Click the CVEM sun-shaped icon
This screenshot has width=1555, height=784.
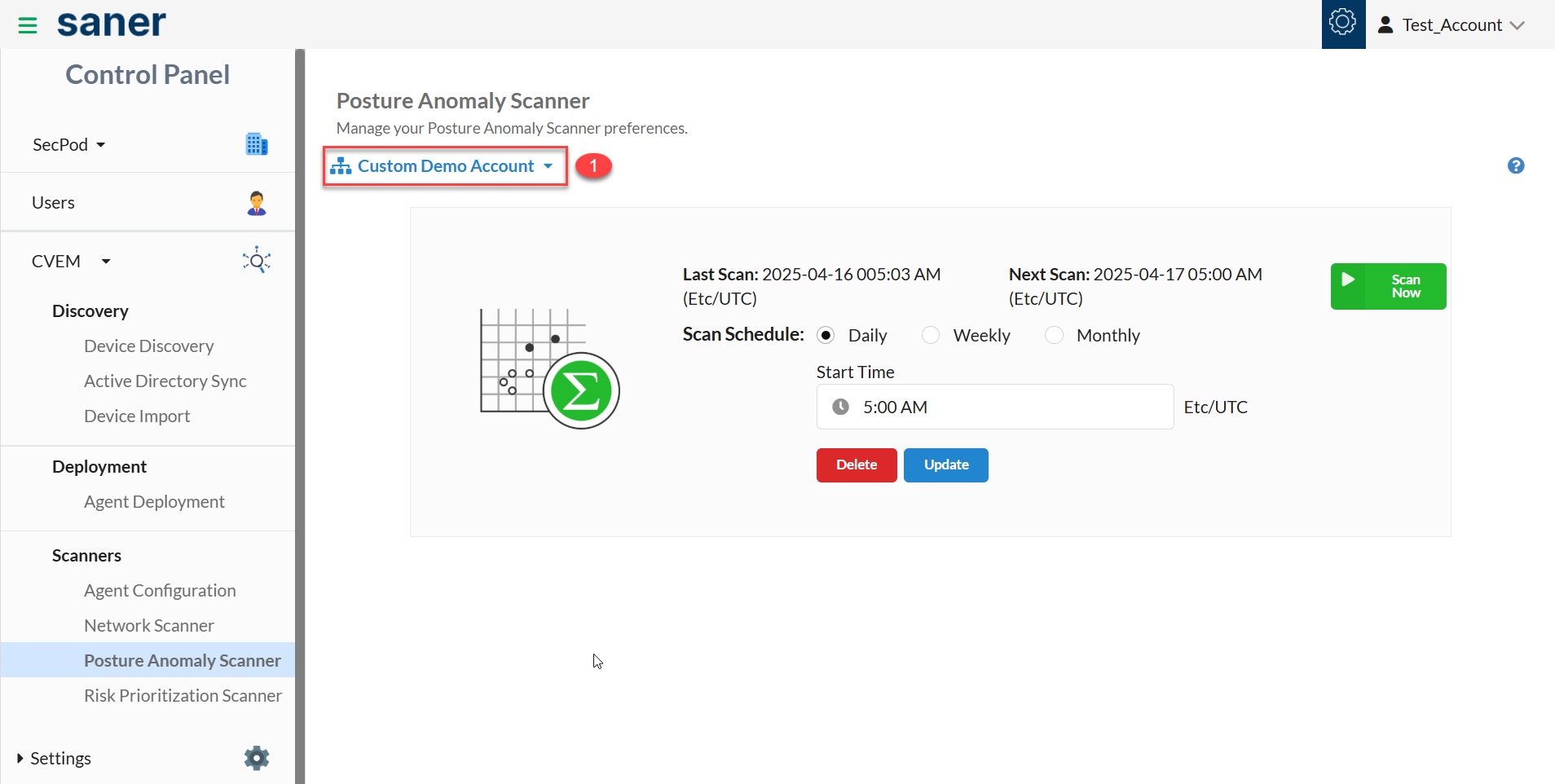[257, 261]
